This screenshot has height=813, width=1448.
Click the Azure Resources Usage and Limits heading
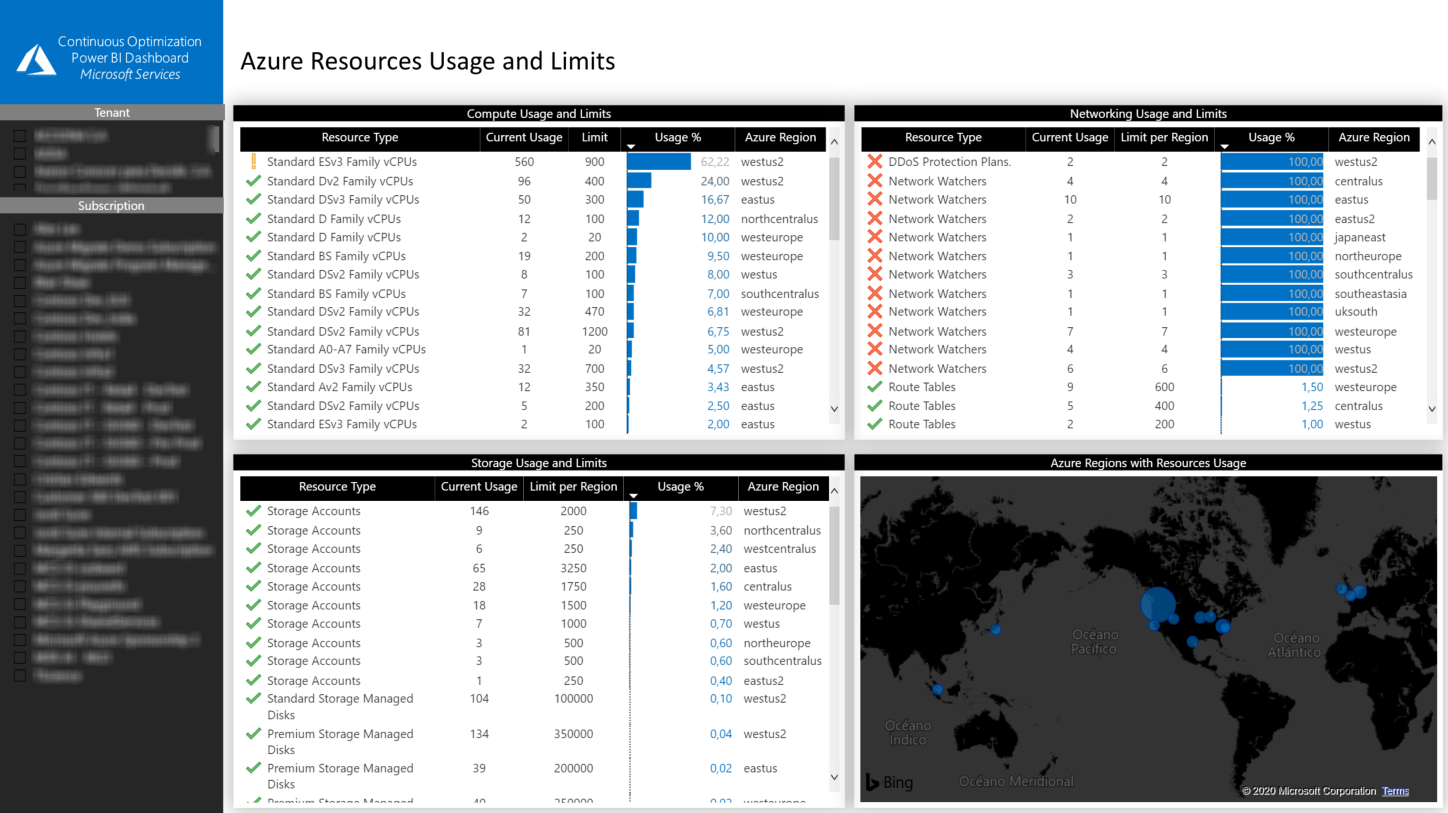(428, 61)
